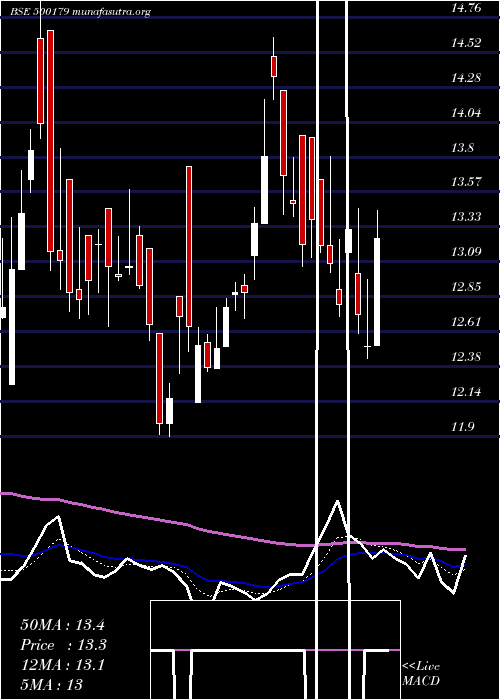Image resolution: width=500 pixels, height=700 pixels.
Task: Click the 12.85 price axis label
Action: click(466, 287)
